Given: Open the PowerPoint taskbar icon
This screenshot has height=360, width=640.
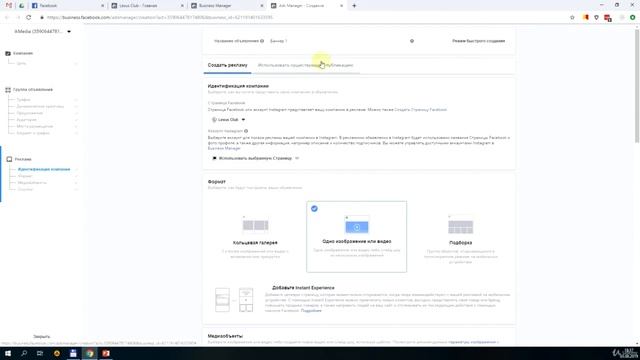Looking at the screenshot, I should click(x=106, y=353).
